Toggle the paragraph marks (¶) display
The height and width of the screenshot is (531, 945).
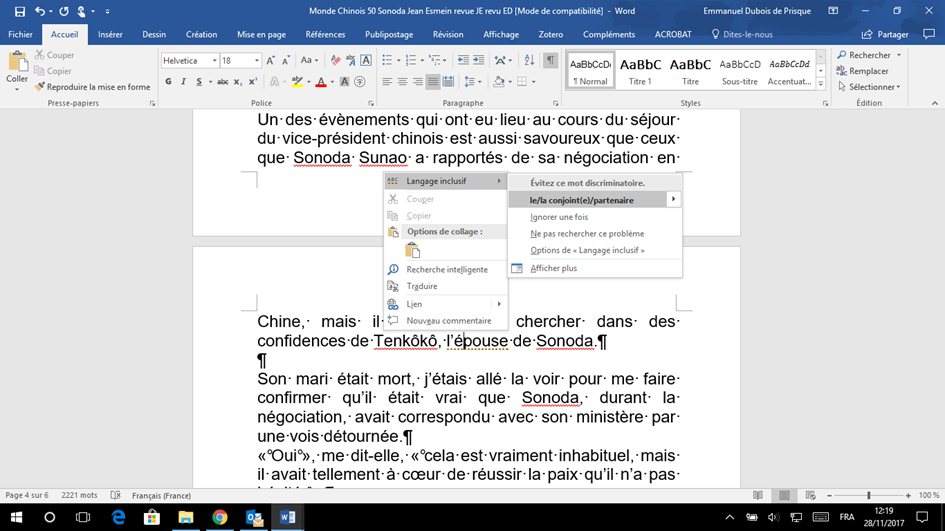[x=550, y=61]
